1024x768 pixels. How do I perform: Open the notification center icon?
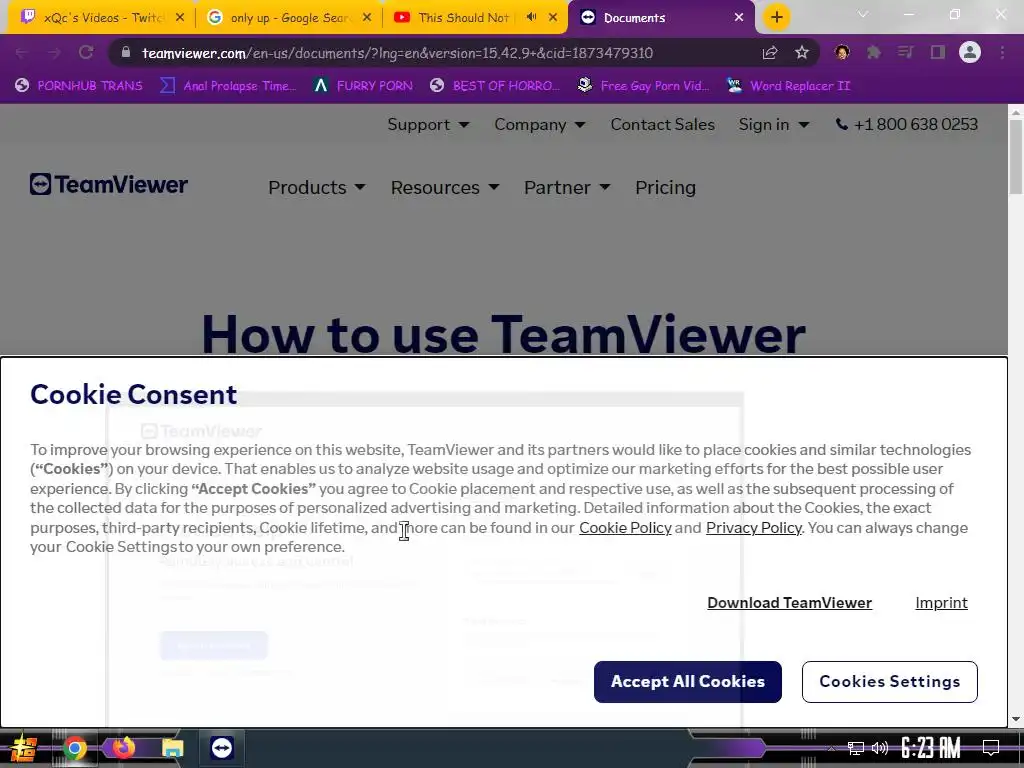point(991,748)
